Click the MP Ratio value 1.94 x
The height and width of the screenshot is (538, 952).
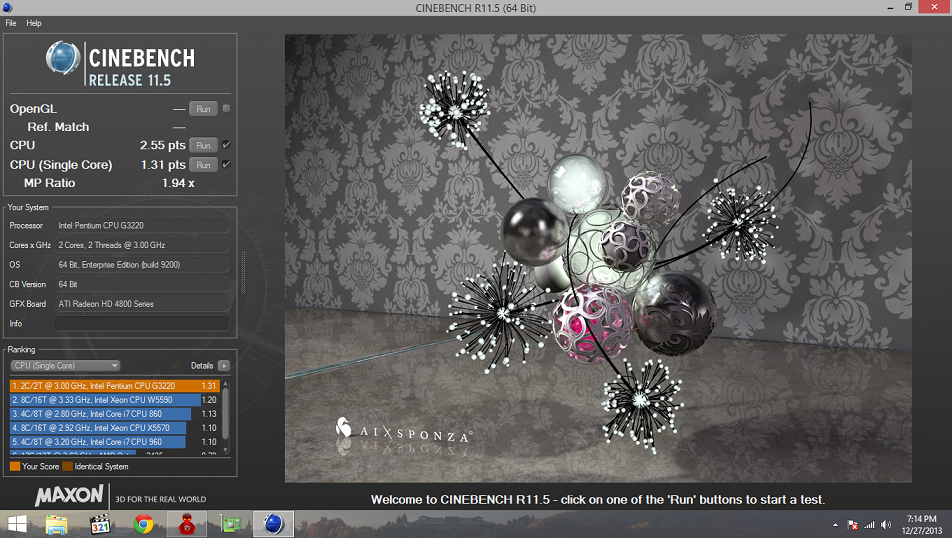click(178, 183)
